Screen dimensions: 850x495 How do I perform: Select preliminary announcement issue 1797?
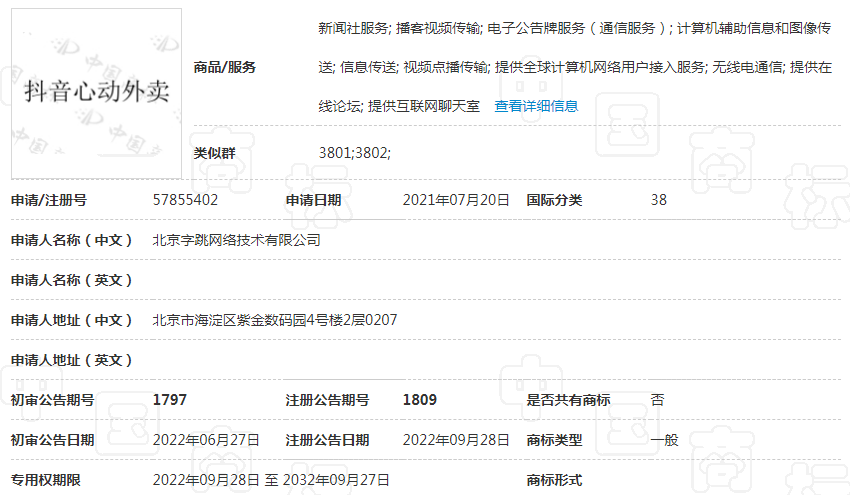click(x=170, y=400)
